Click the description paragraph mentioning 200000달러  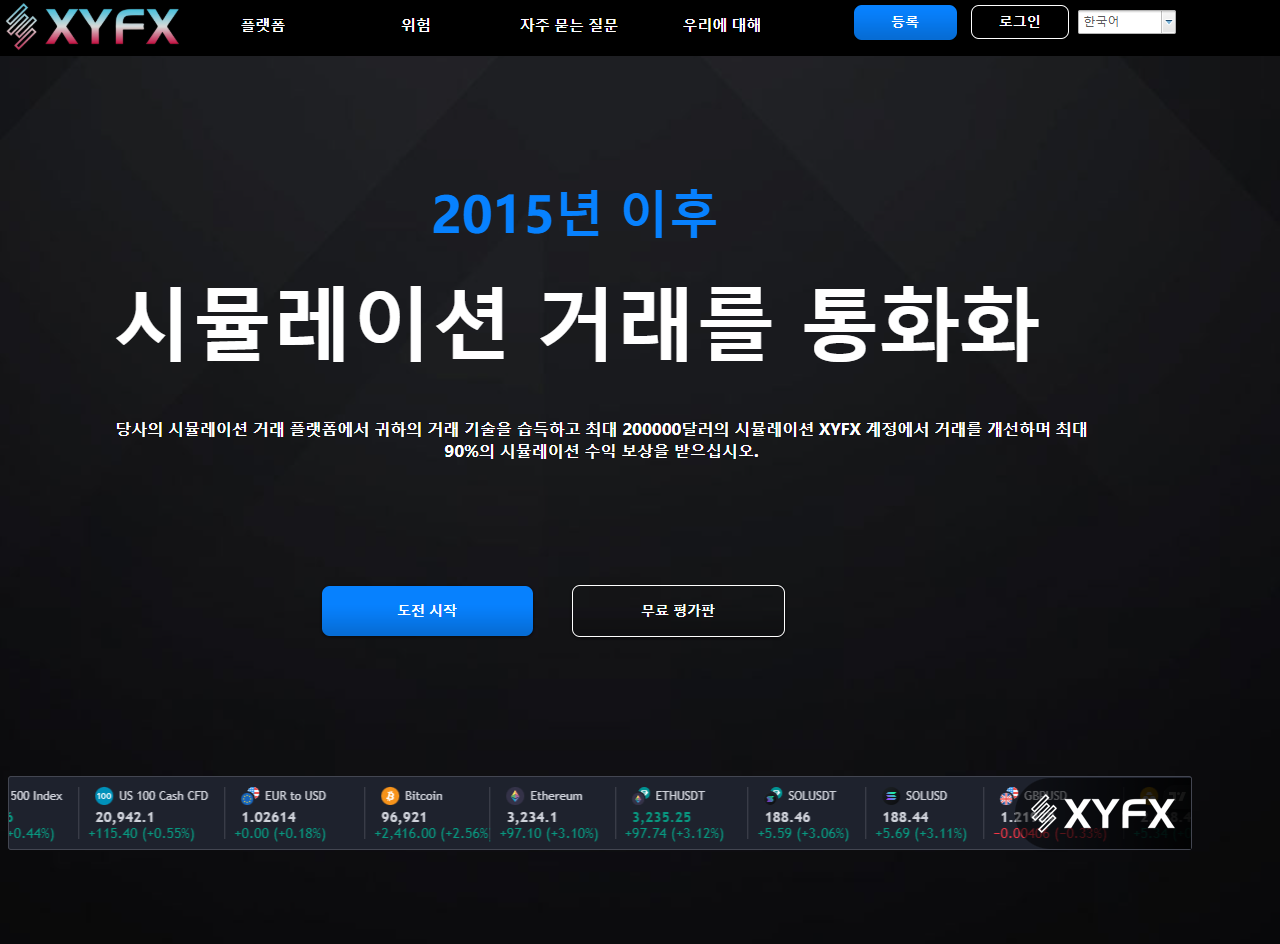[x=601, y=440]
